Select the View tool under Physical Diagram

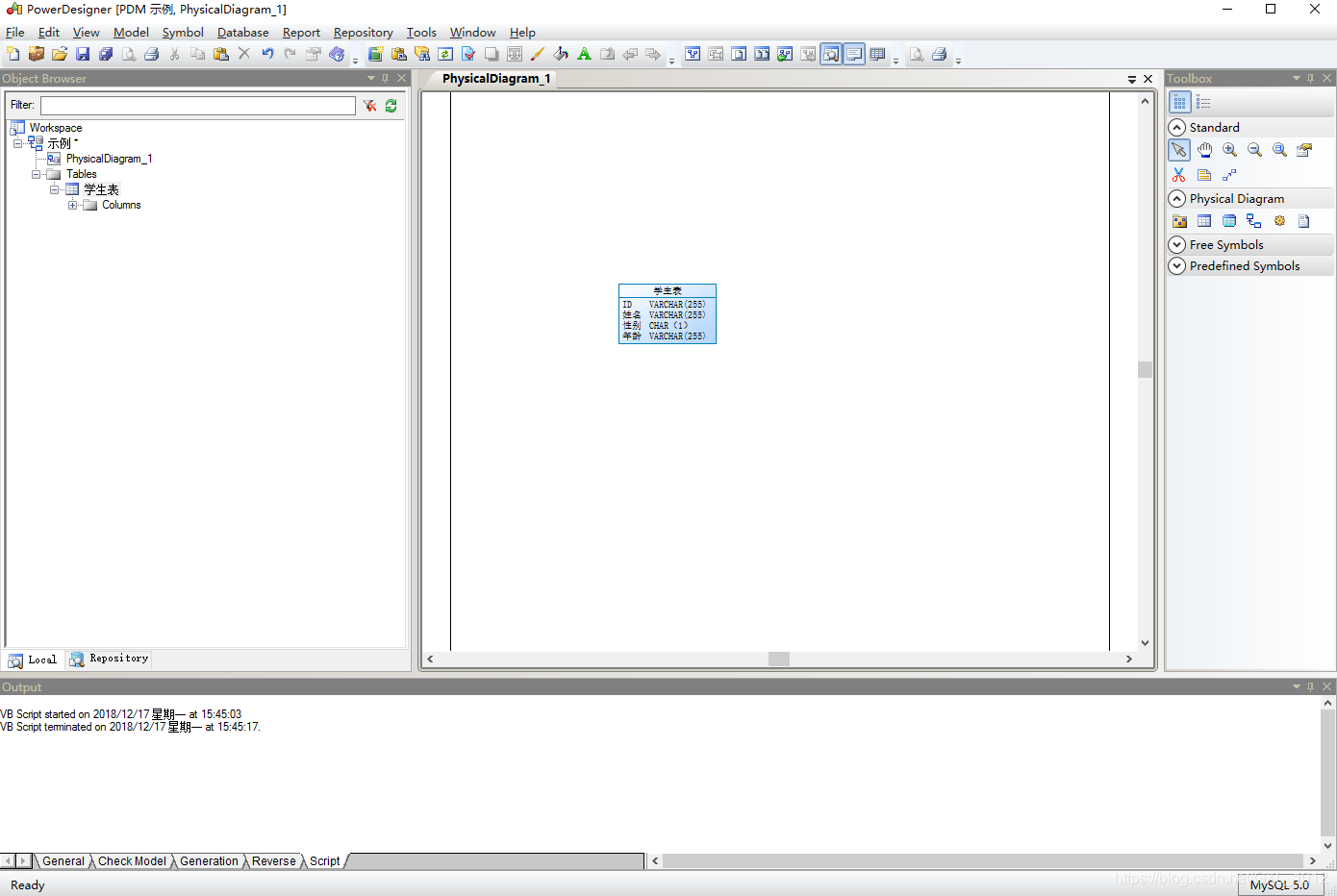click(x=1229, y=221)
